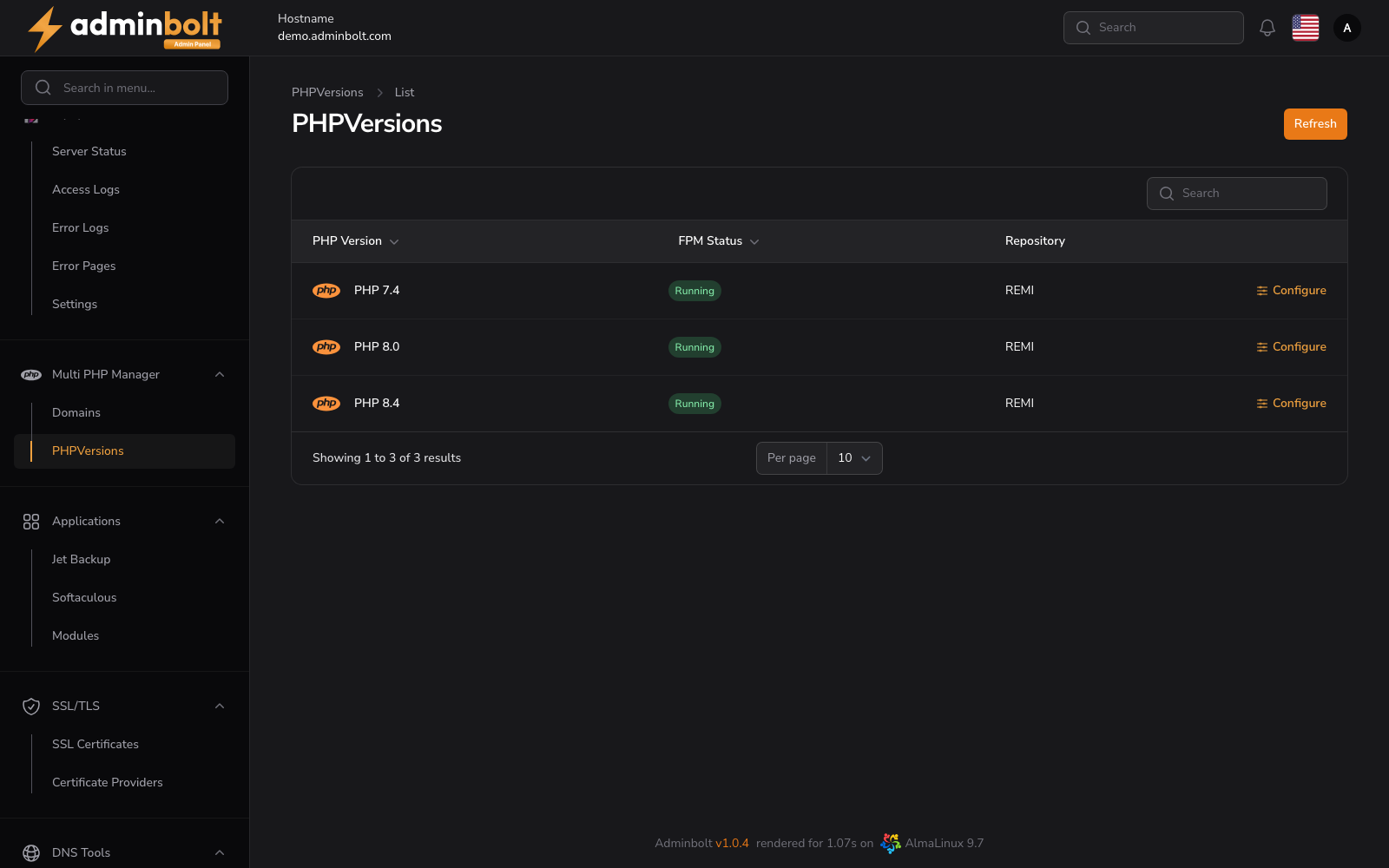Focus the top header Search field

click(x=1154, y=28)
